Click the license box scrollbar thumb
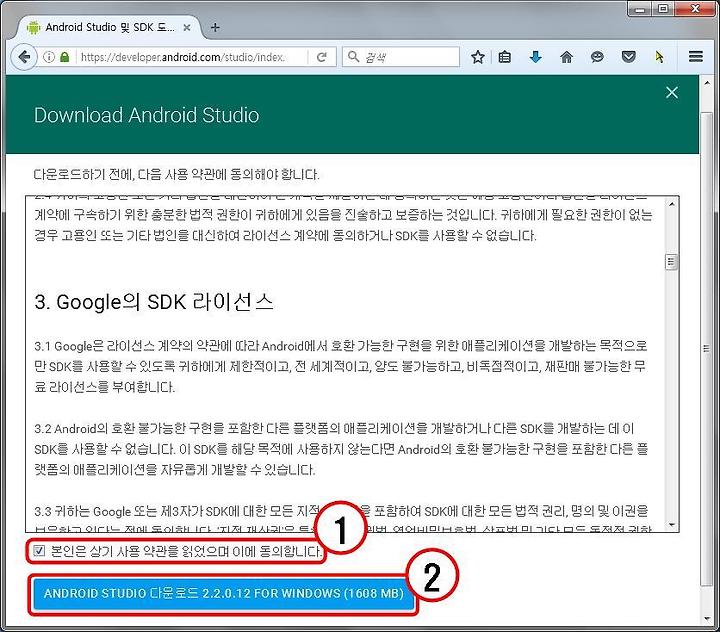Image resolution: width=720 pixels, height=632 pixels. tap(672, 262)
